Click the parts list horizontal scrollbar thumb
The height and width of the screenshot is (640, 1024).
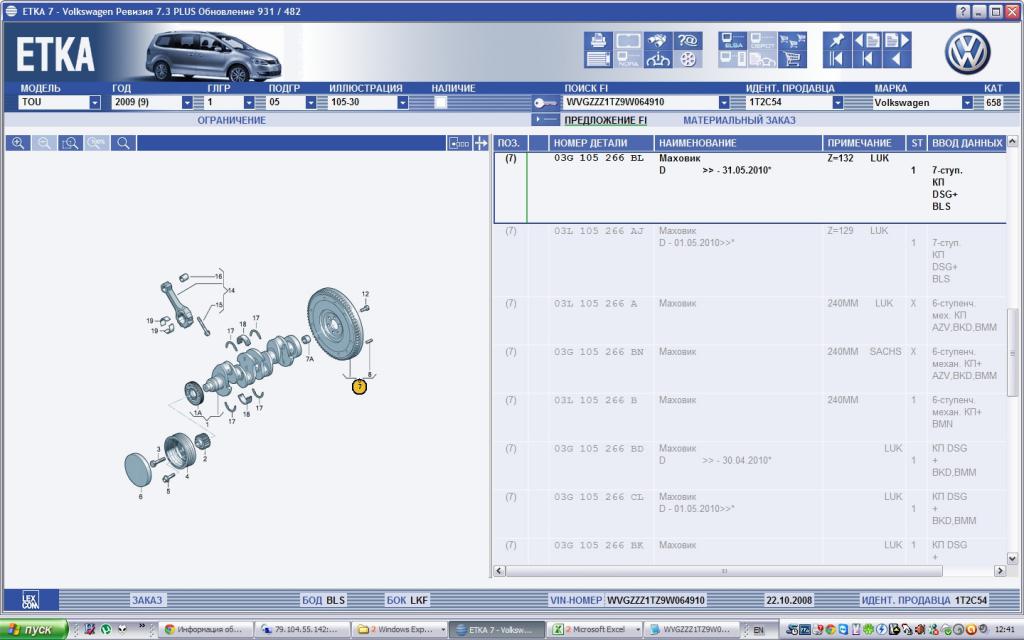(724, 571)
